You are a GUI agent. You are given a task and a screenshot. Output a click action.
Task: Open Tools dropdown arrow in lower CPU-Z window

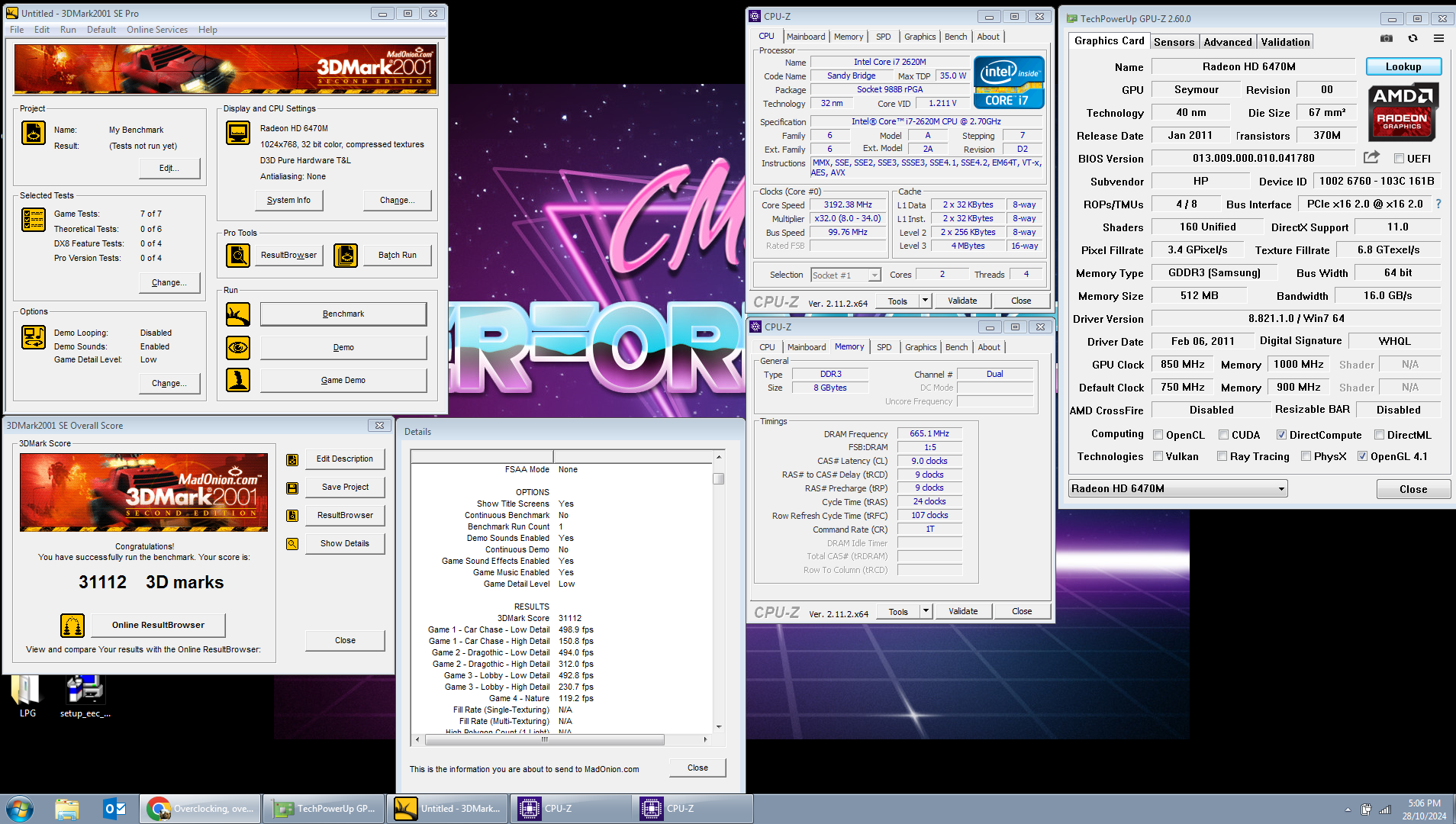(x=926, y=611)
